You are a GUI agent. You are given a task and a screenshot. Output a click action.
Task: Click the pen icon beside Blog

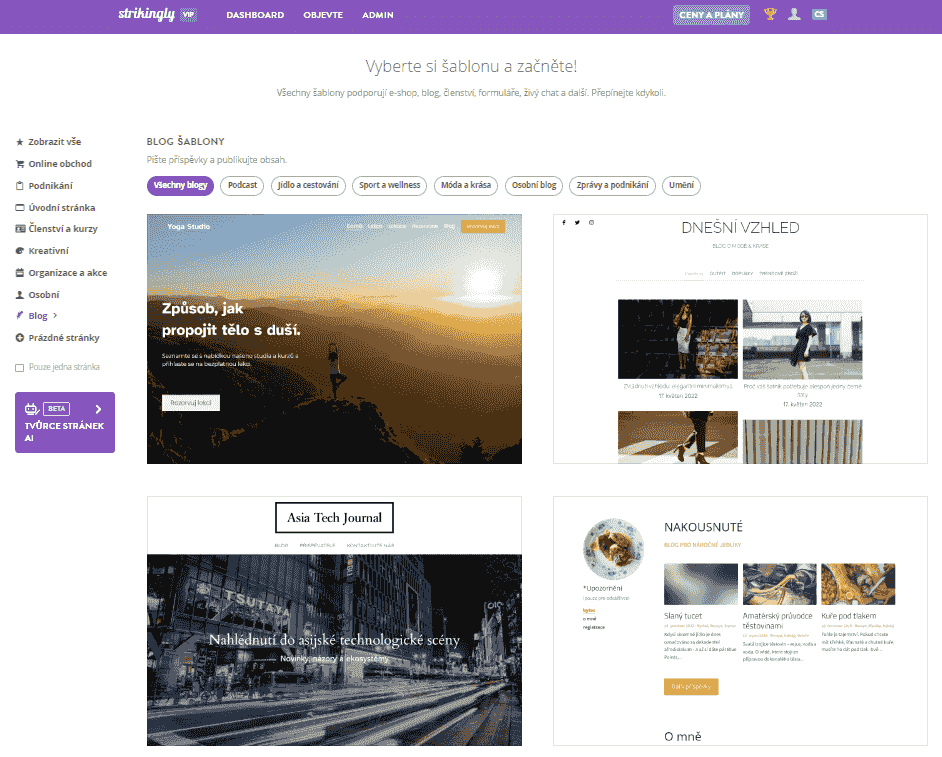[x=20, y=315]
